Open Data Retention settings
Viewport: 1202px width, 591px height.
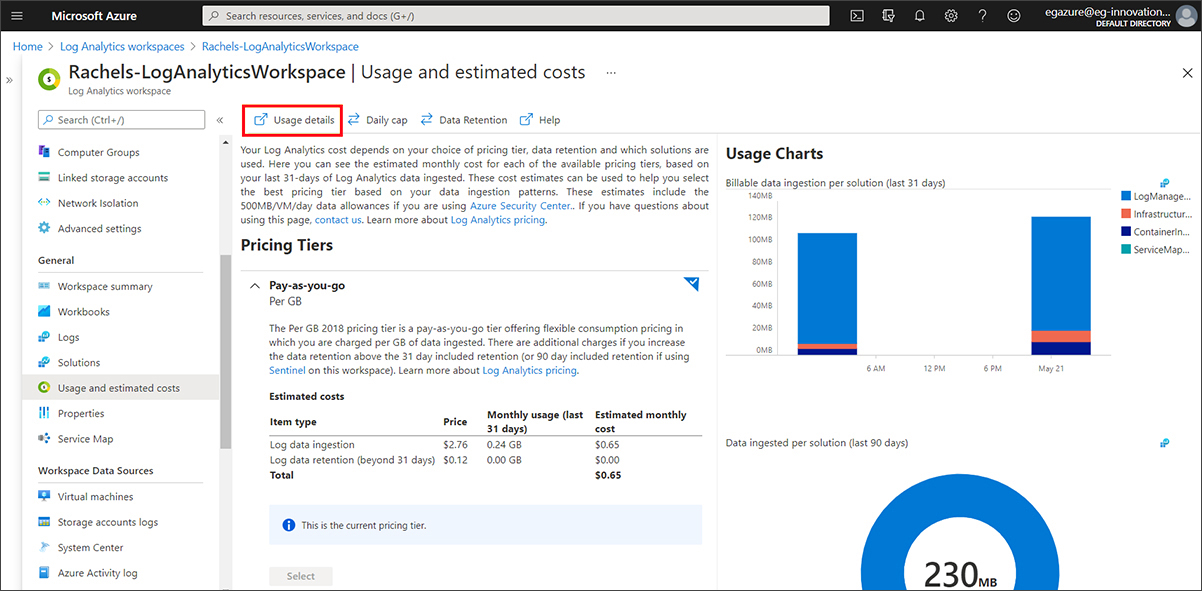[463, 120]
